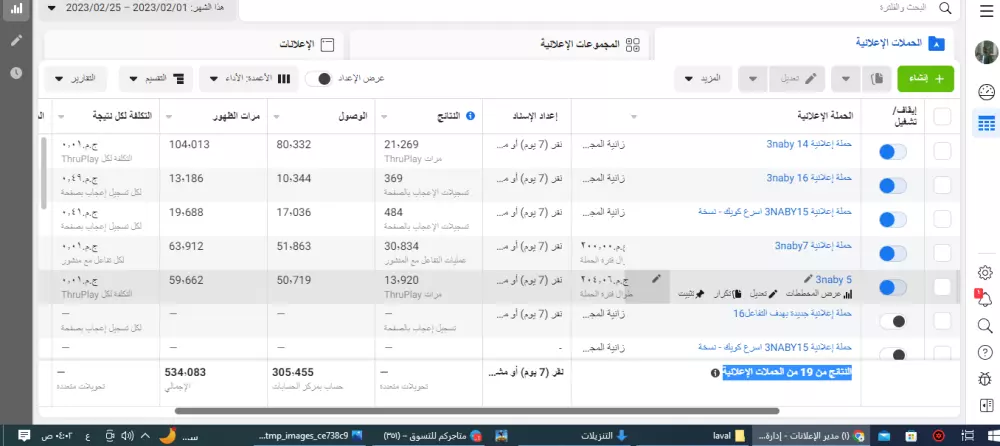
Task: Open the settings gear icon
Action: pos(985,273)
